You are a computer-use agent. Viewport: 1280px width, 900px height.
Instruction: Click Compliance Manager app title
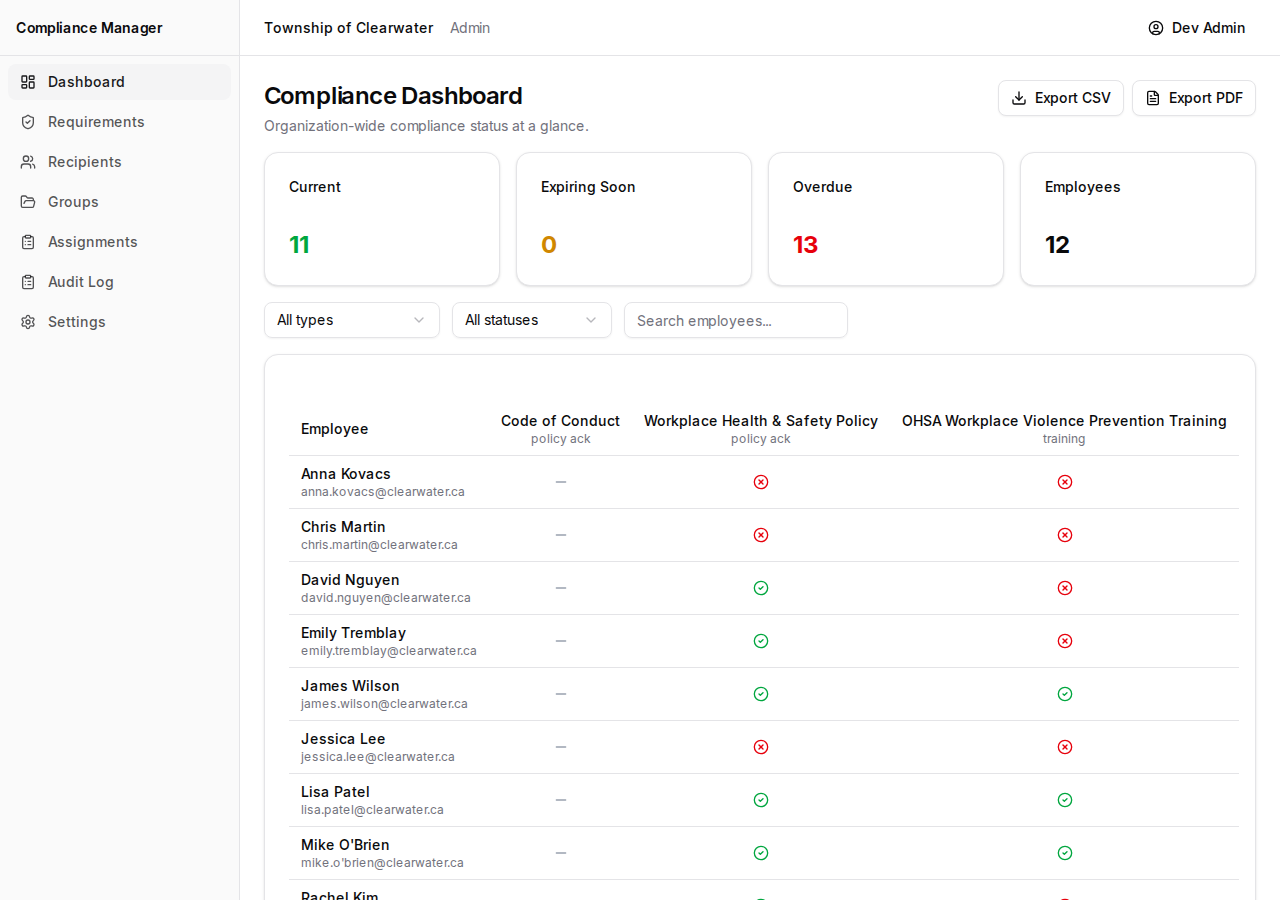[89, 28]
